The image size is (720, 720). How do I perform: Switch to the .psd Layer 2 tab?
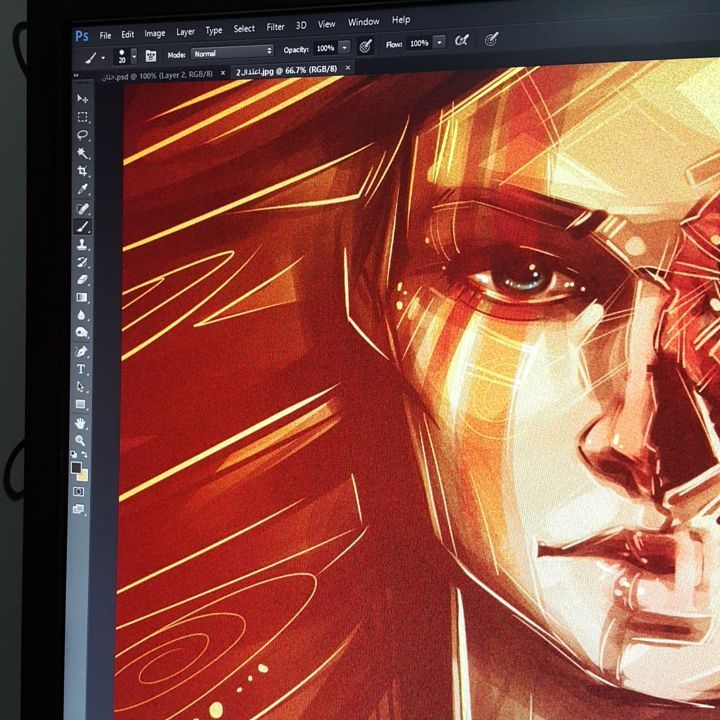pyautogui.click(x=158, y=76)
